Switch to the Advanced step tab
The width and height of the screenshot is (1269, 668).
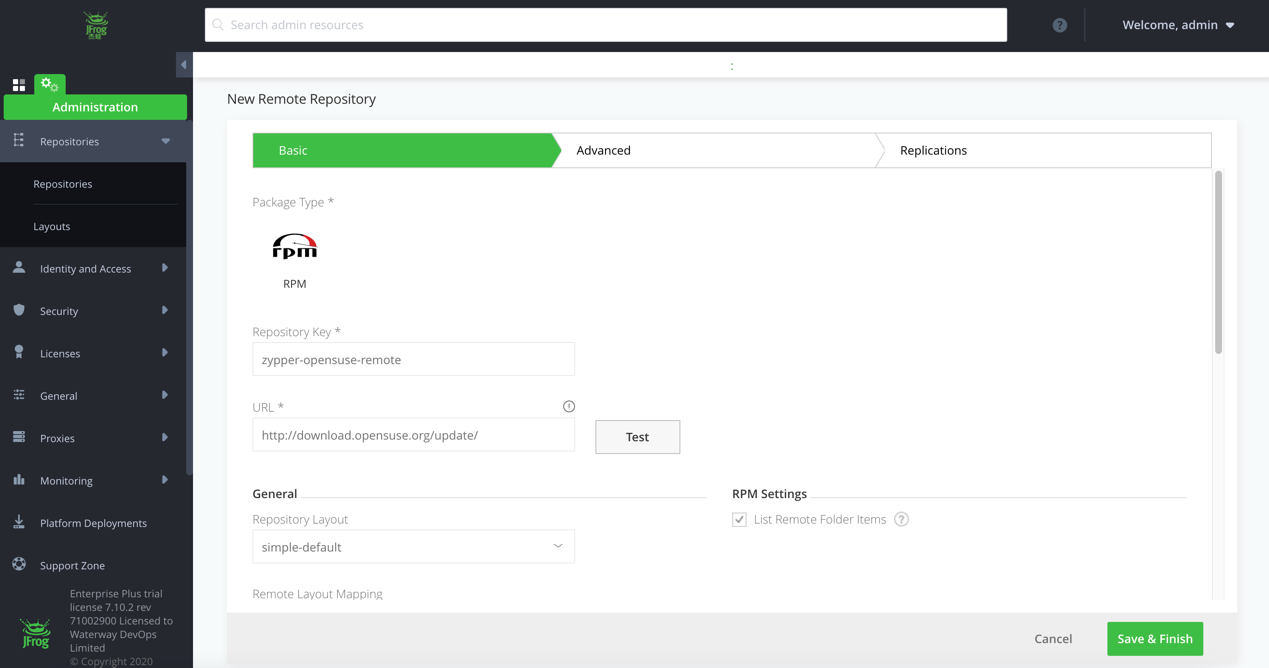(x=715, y=150)
